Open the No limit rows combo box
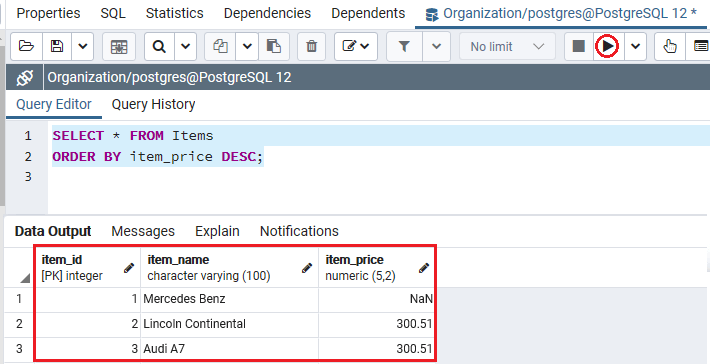Viewport: 710px width, 364px height. [x=507, y=46]
